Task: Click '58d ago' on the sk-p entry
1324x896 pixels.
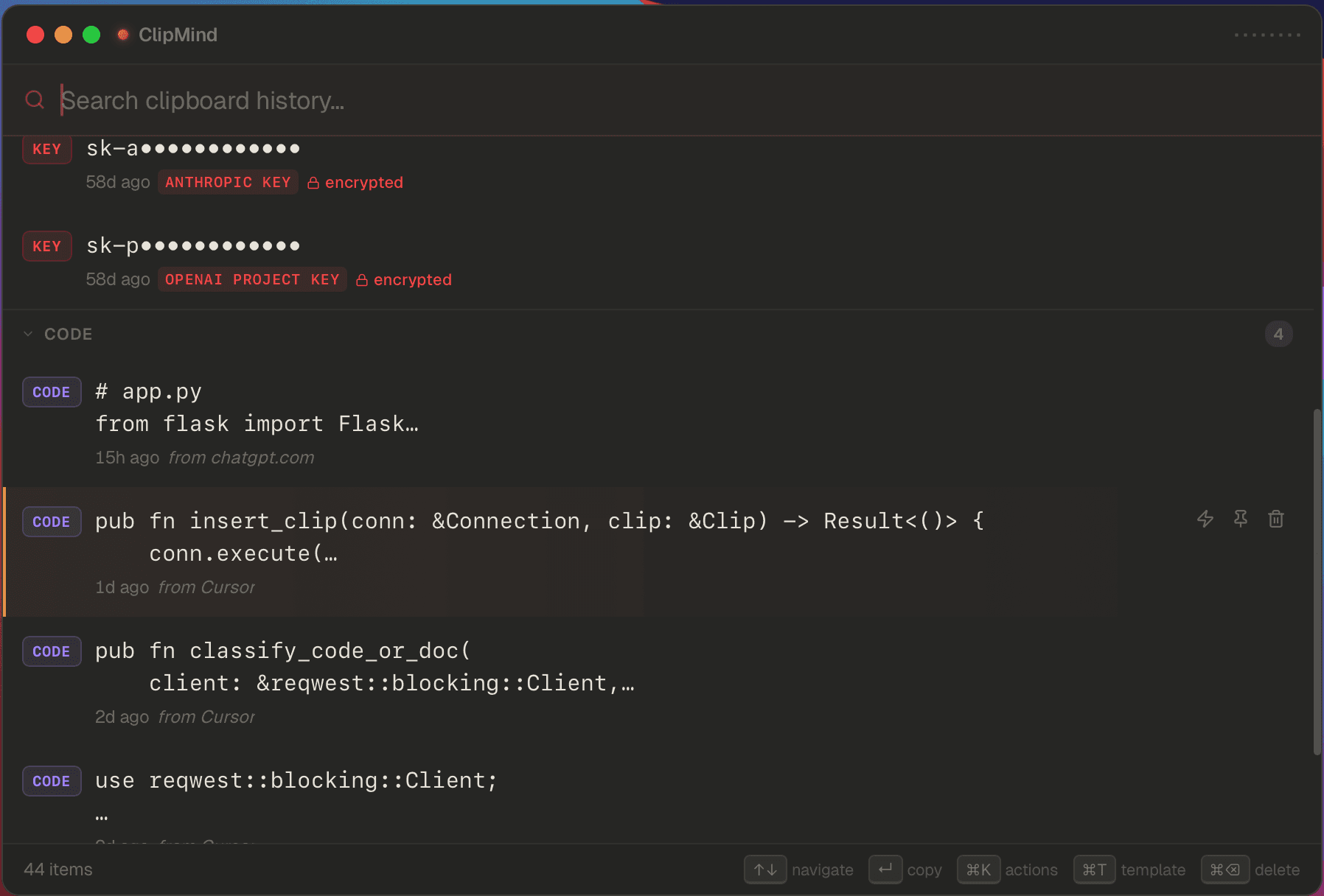Action: [118, 279]
